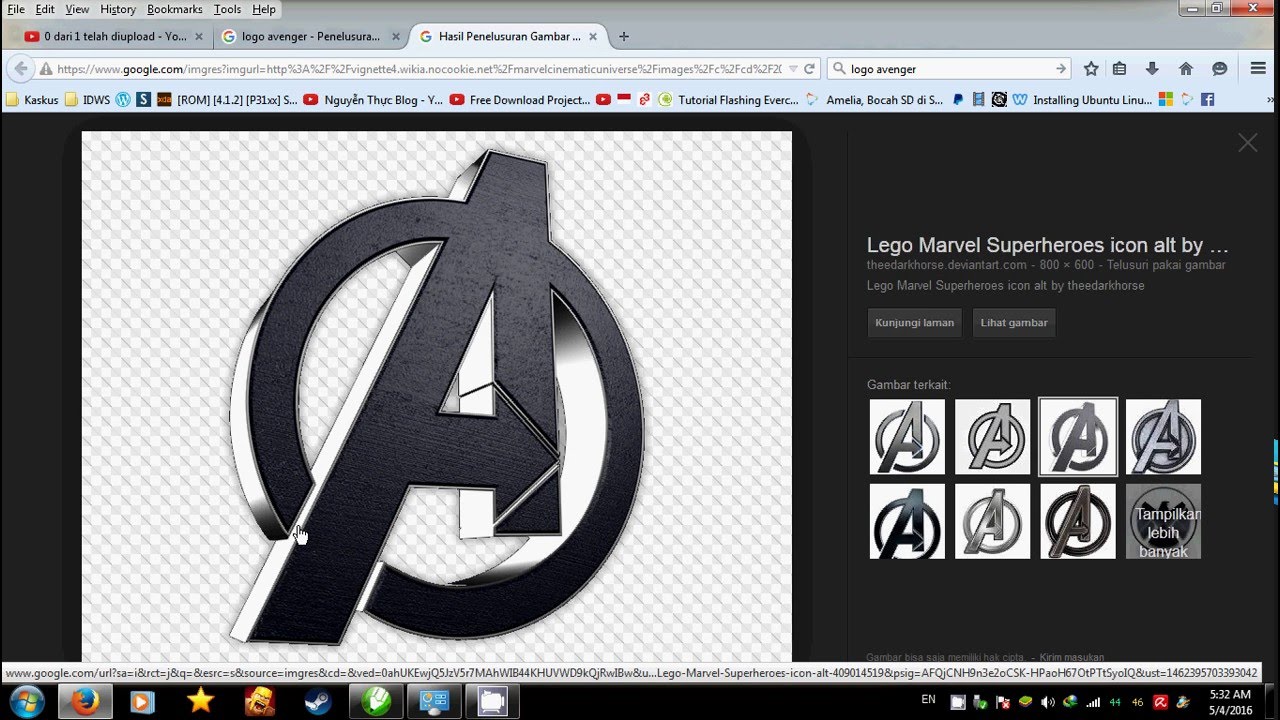Open the IDWS bookmark folder
The height and width of the screenshot is (720, 1280).
click(88, 100)
